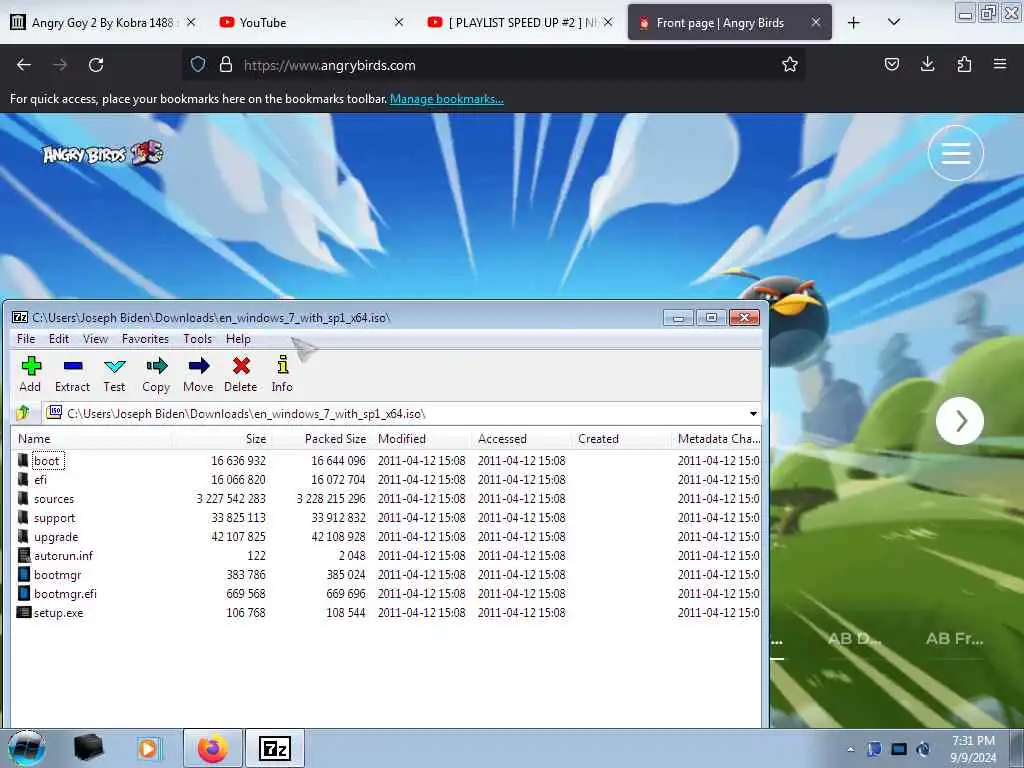The width and height of the screenshot is (1024, 768).
Task: Switch to the Angry Goy 2 tab
Action: pyautogui.click(x=102, y=22)
